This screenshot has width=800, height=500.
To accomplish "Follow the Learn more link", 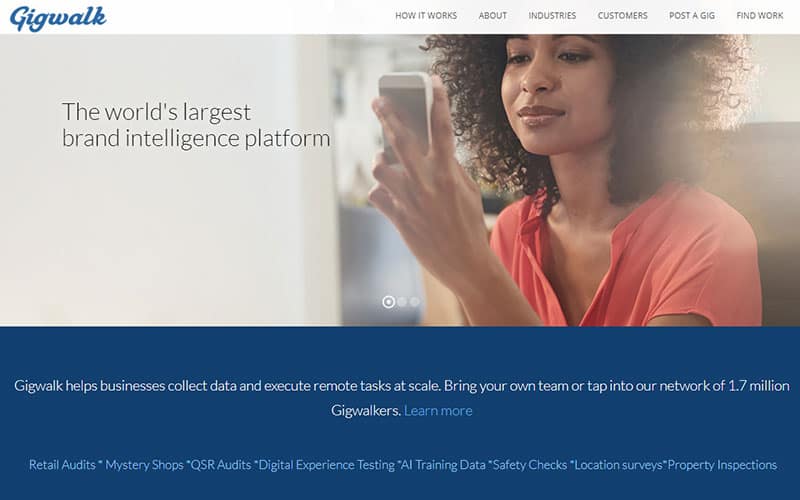I will (x=438, y=411).
